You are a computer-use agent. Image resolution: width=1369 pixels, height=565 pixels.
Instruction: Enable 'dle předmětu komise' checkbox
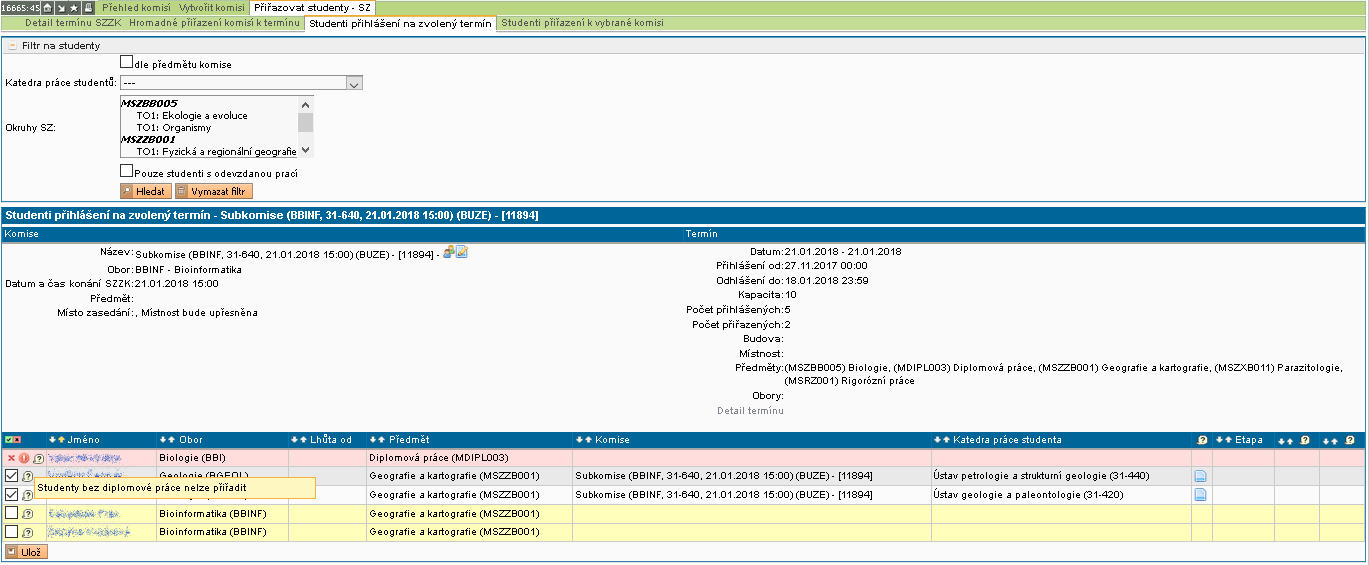point(126,63)
